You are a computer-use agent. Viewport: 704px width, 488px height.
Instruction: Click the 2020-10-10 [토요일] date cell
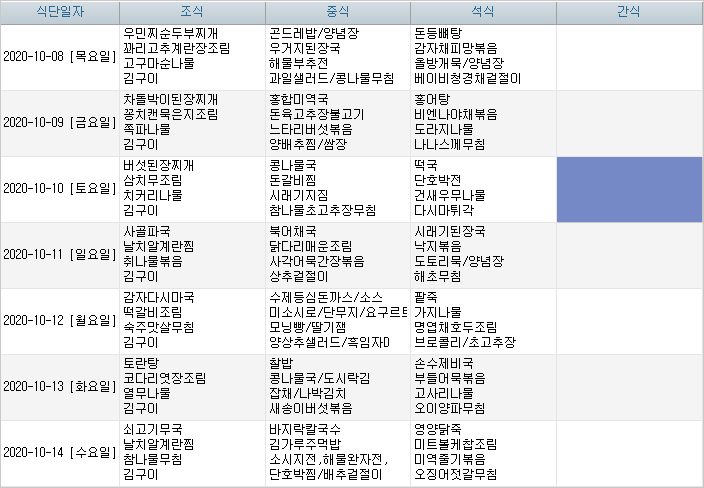[x=60, y=188]
